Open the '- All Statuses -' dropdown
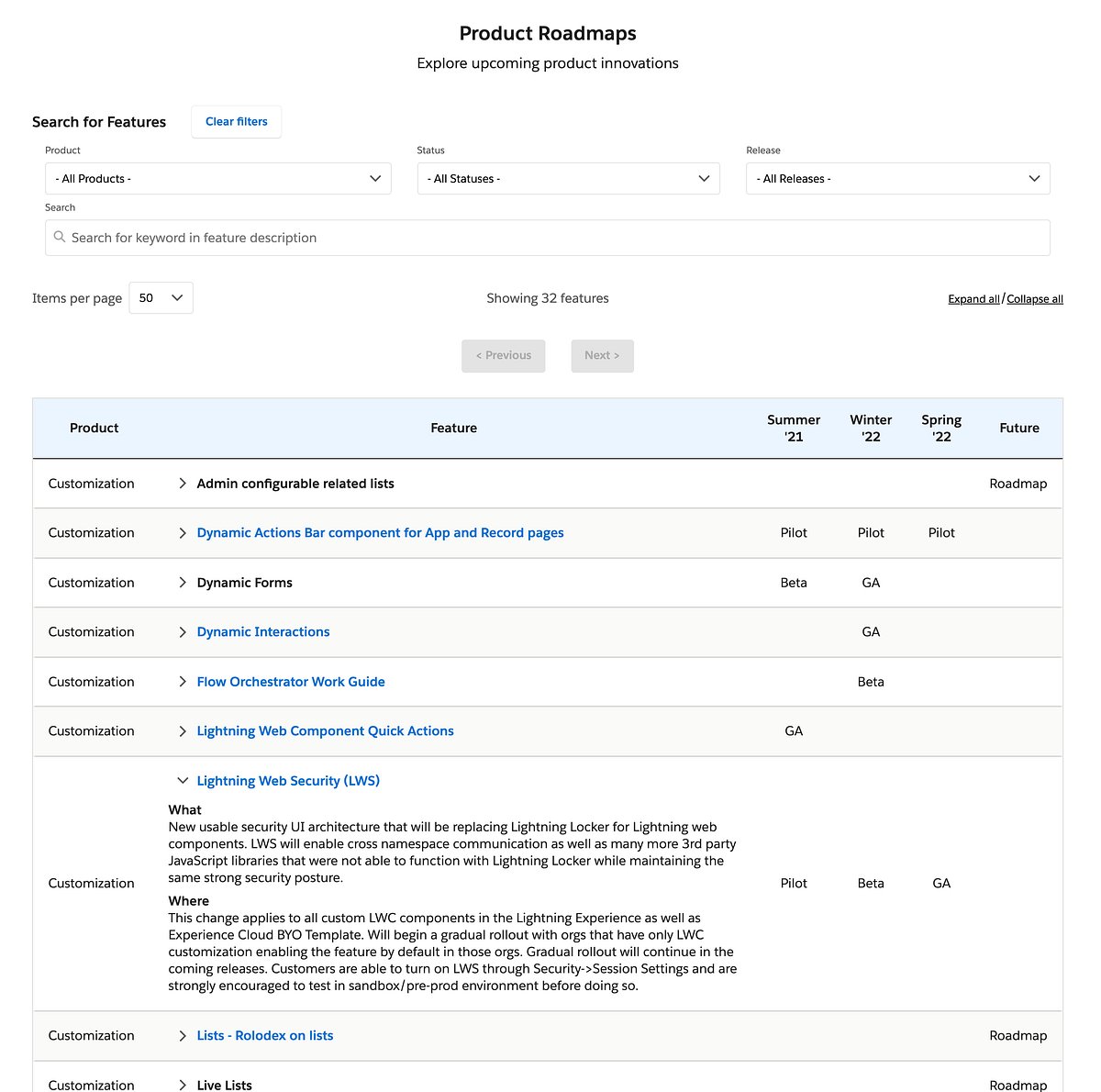 coord(568,178)
